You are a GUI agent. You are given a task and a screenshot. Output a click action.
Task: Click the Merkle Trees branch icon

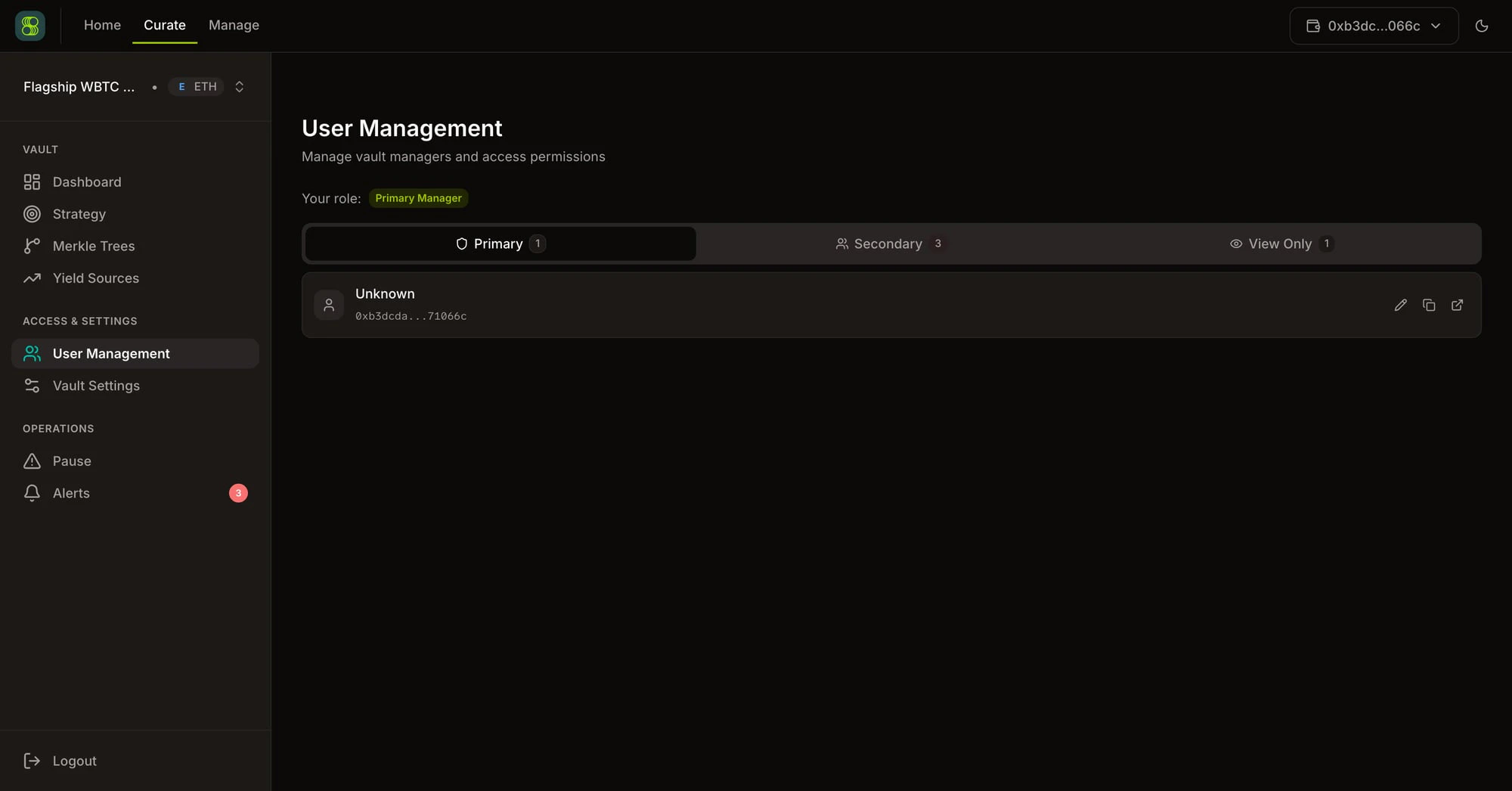32,246
